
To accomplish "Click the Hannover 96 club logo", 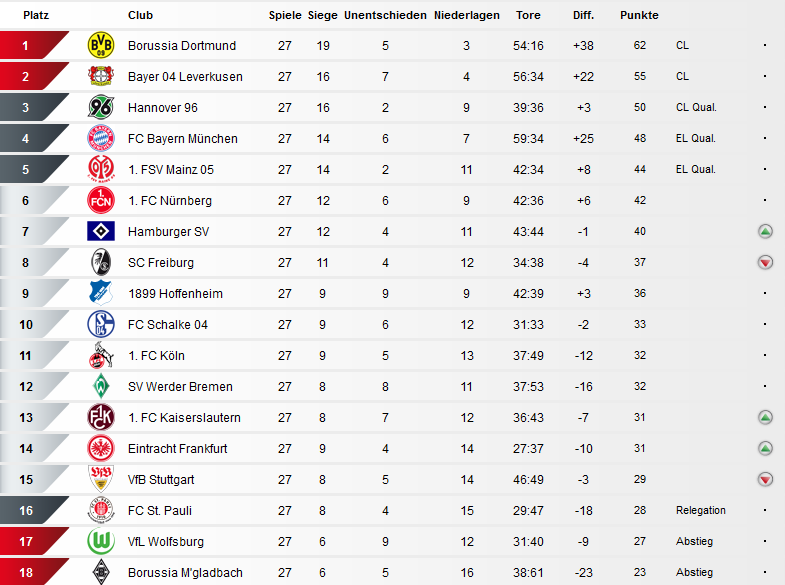I will [x=101, y=107].
